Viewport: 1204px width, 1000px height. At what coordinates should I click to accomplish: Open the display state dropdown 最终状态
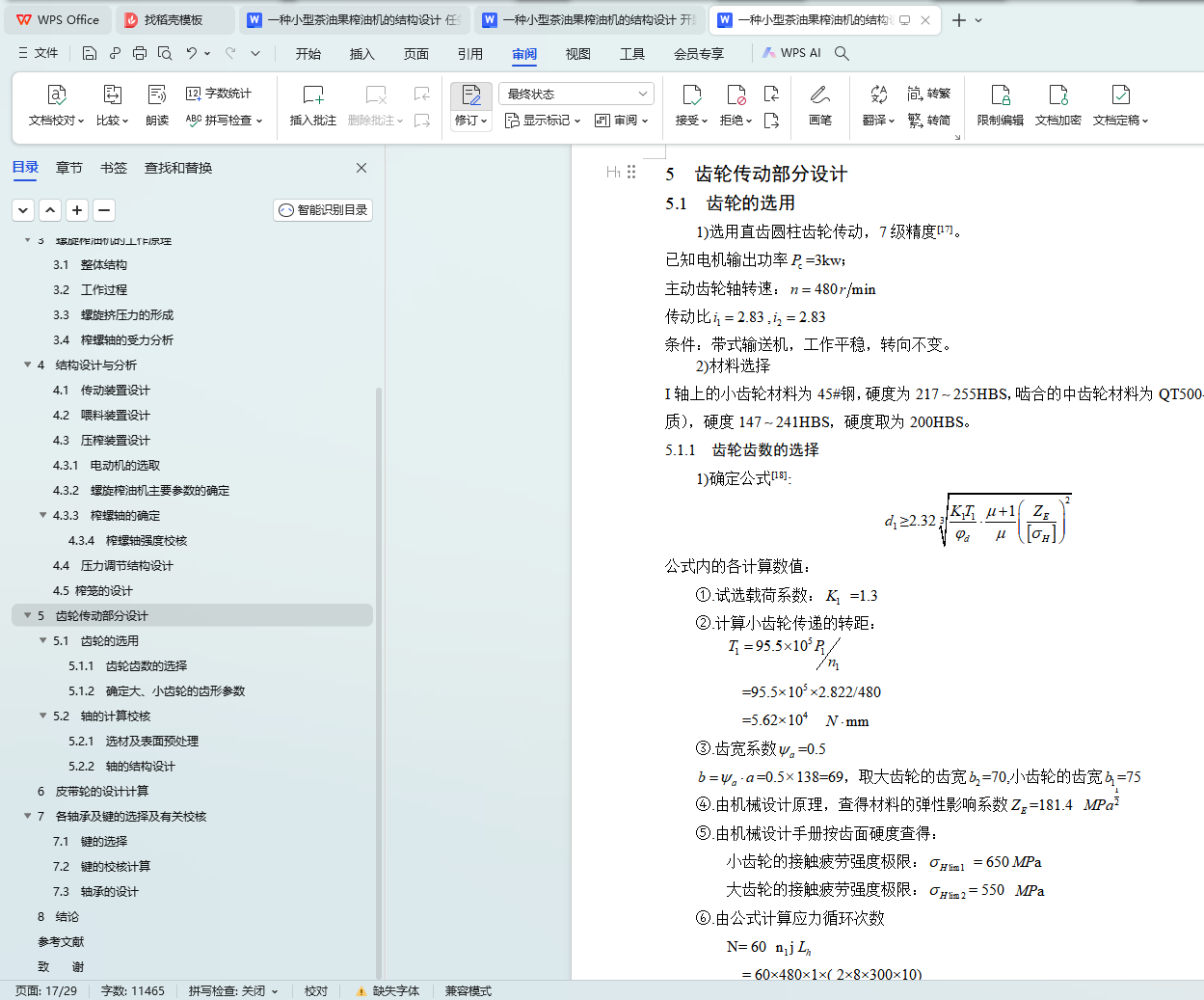(576, 94)
